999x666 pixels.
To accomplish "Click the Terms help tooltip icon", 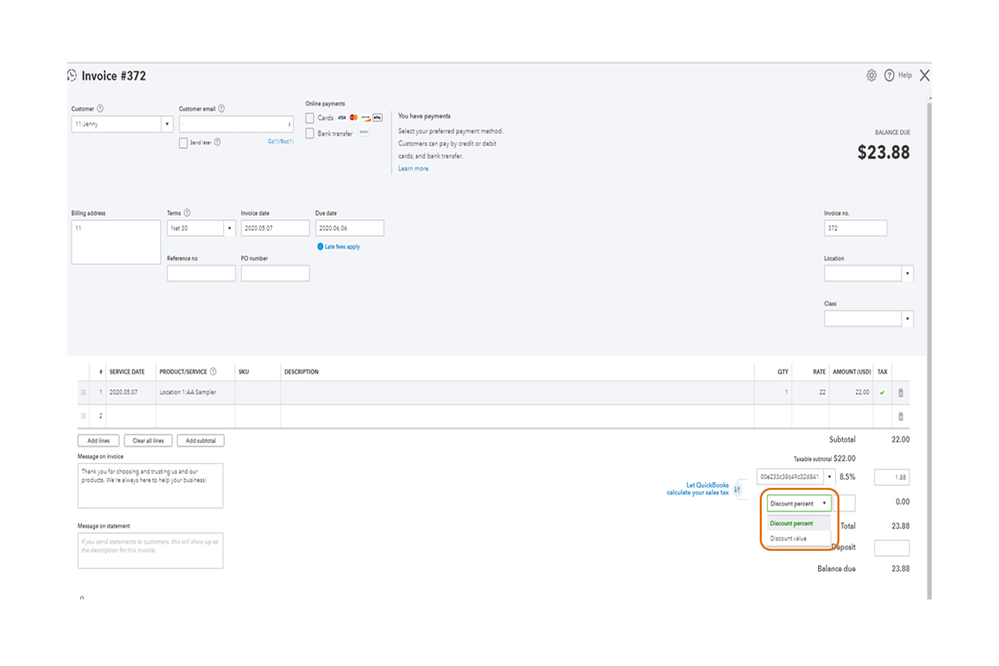I will coord(187,213).
